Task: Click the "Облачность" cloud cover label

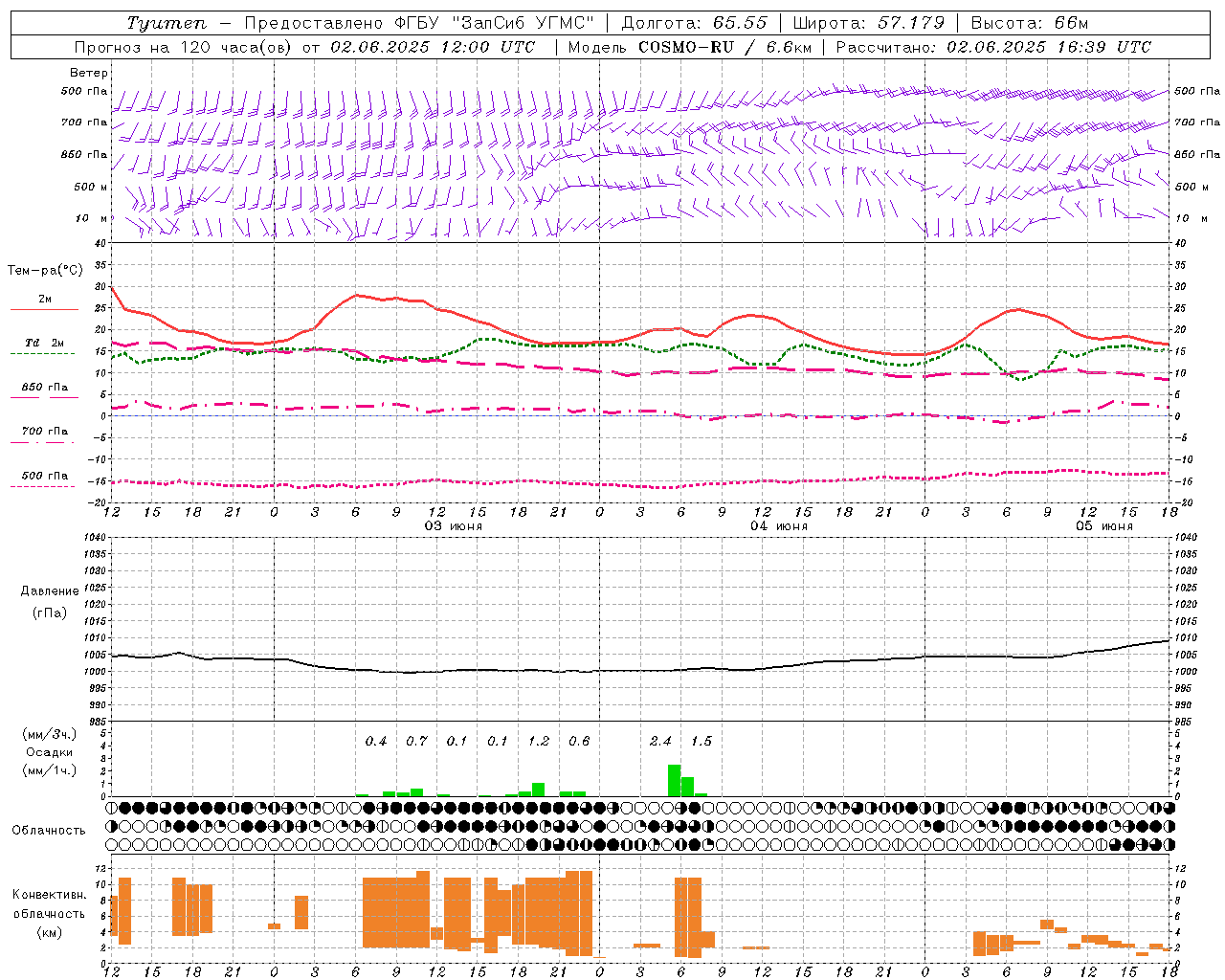Action: click(49, 830)
